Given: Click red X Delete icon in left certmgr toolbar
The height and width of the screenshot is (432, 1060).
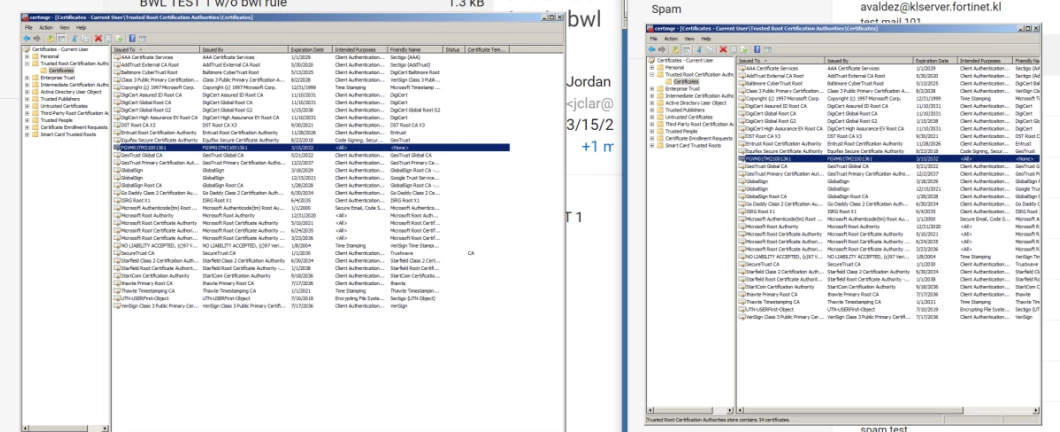Looking at the screenshot, I should click(98, 39).
